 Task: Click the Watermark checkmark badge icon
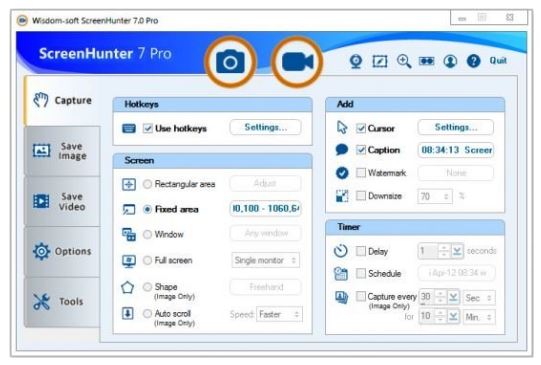tap(342, 173)
